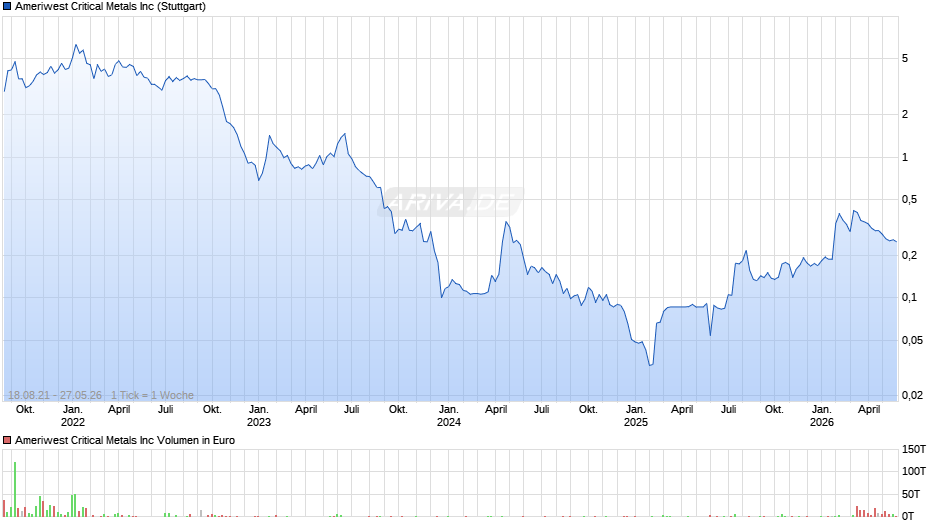Click the price peak point near Jan. 2022

[76, 44]
